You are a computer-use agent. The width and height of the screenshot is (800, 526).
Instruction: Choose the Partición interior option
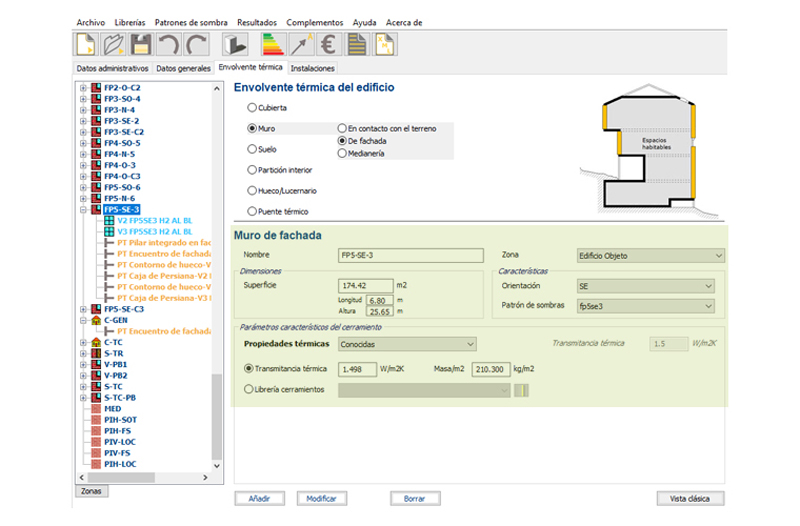252,170
